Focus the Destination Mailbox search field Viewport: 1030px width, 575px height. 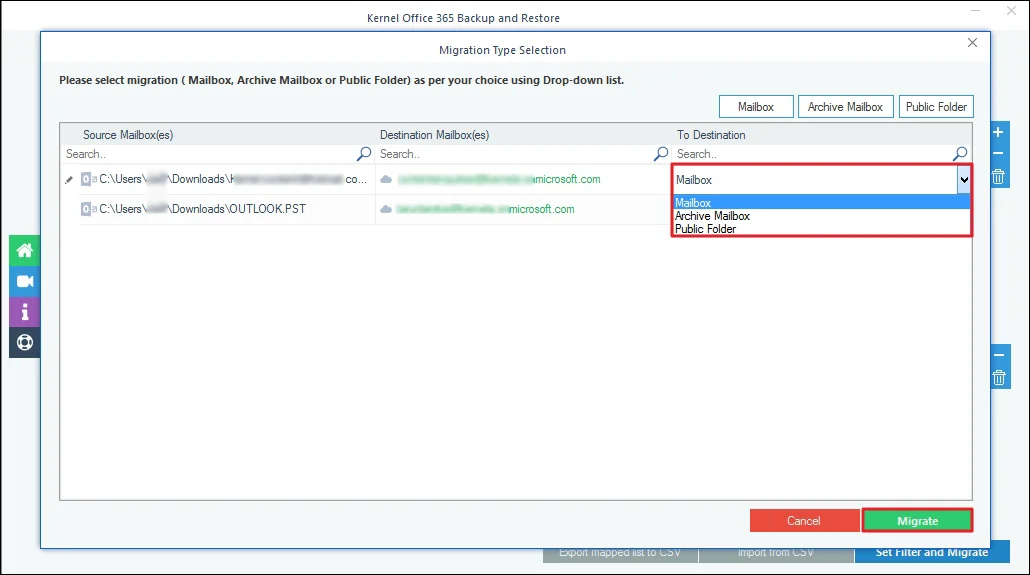(x=516, y=154)
